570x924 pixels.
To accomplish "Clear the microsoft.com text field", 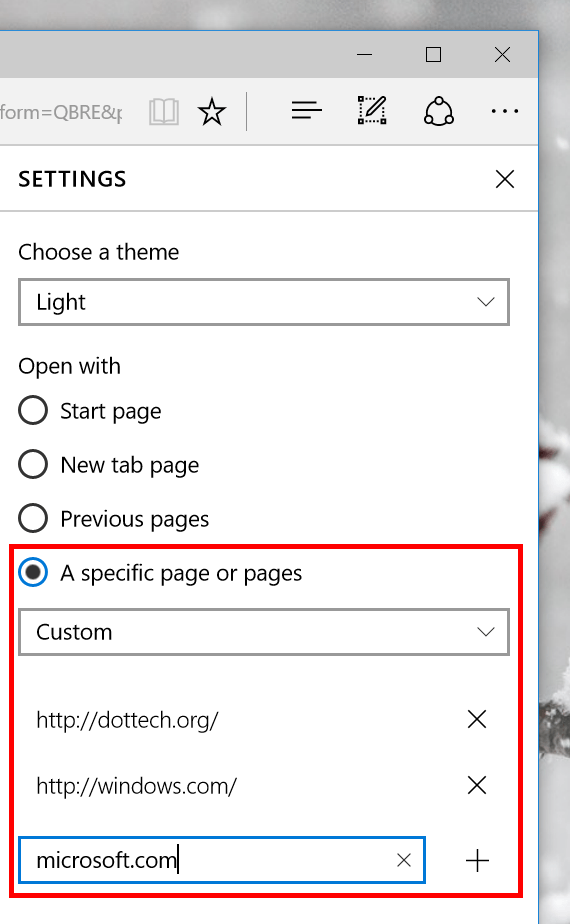I will 404,860.
